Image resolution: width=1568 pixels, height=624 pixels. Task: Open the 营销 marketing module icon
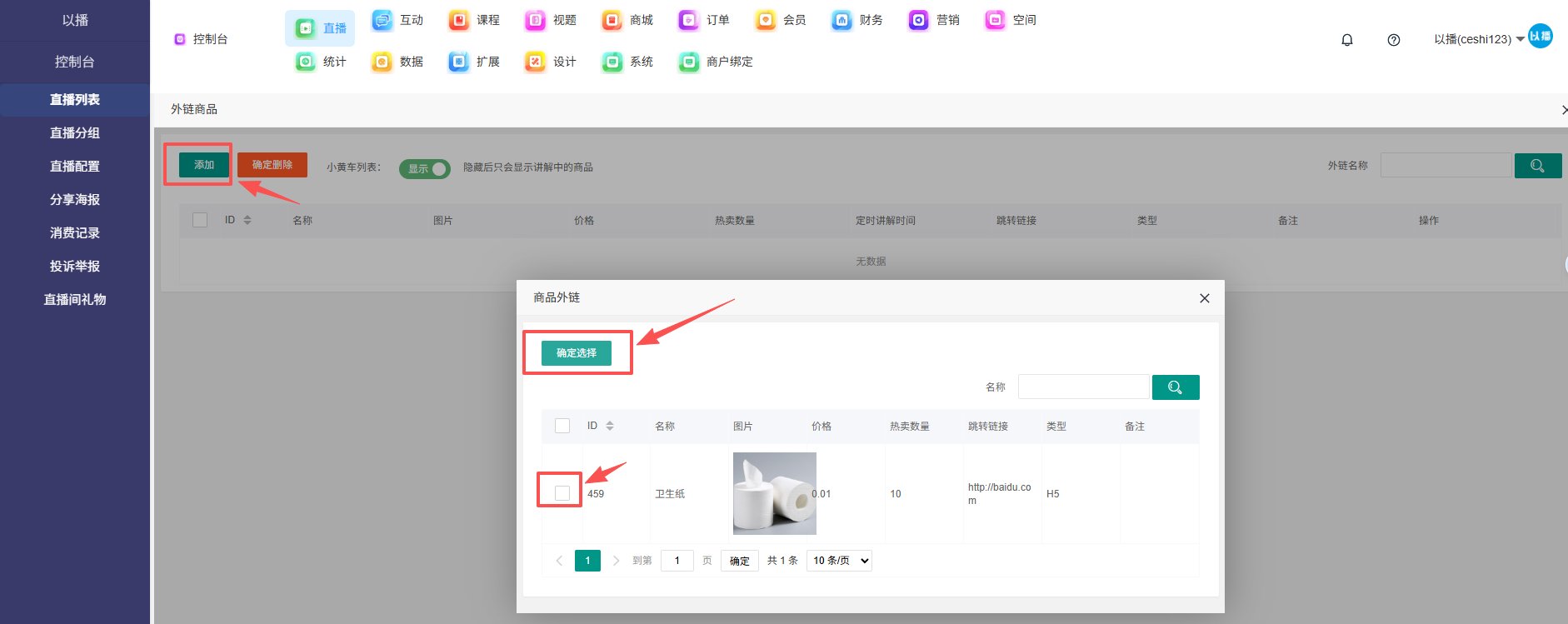918,20
